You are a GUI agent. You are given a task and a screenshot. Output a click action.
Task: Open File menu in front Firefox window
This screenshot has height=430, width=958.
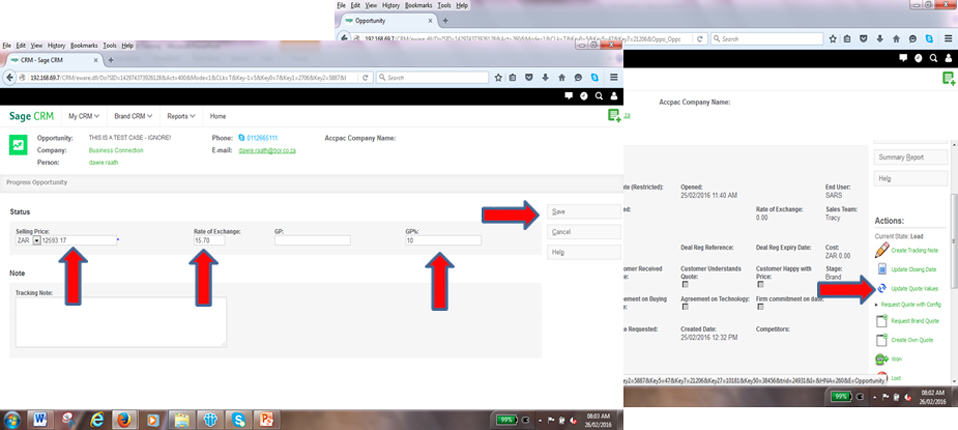pos(5,45)
